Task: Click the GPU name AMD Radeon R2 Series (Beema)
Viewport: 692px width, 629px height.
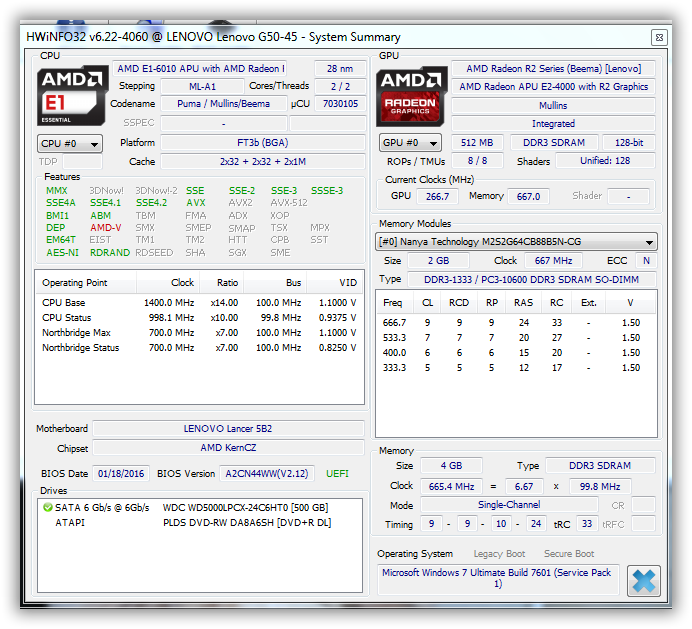Action: [553, 69]
